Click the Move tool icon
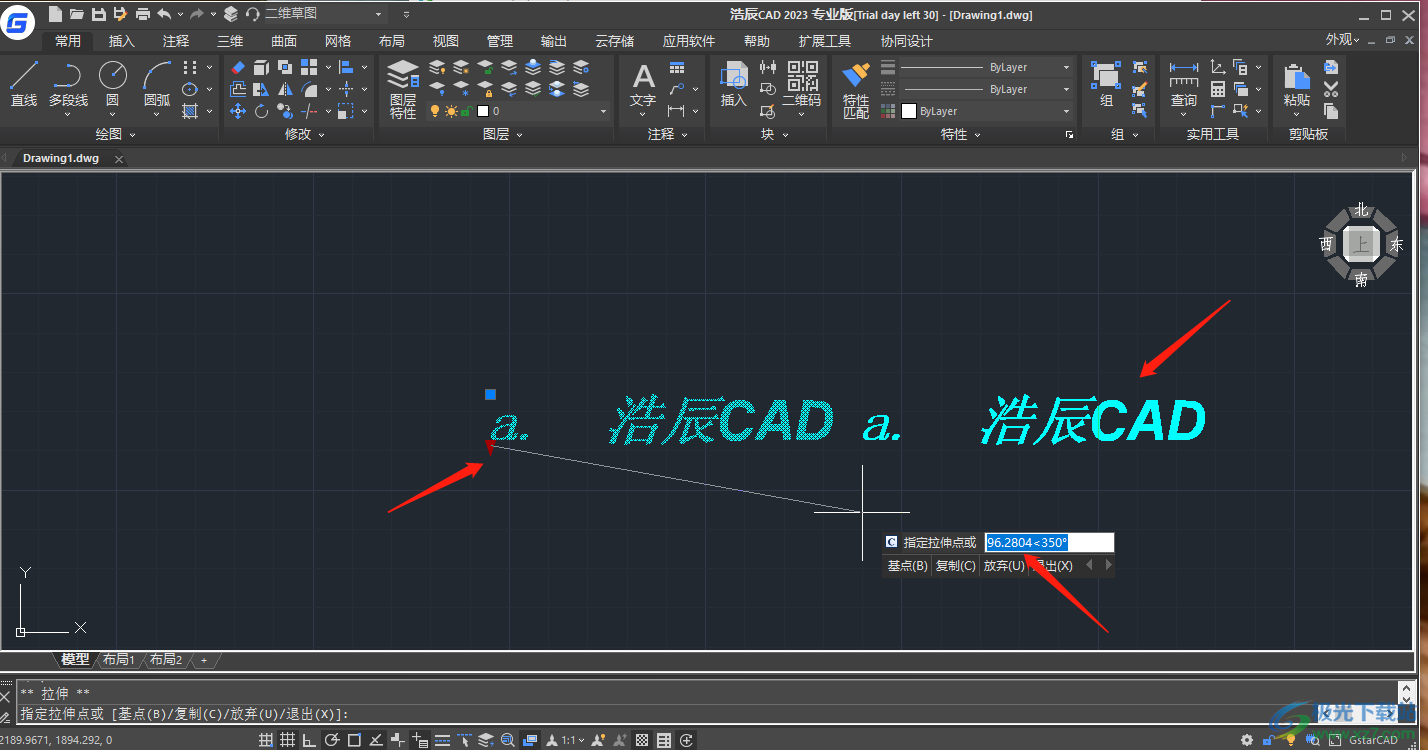The image size is (1428, 750). click(x=238, y=111)
